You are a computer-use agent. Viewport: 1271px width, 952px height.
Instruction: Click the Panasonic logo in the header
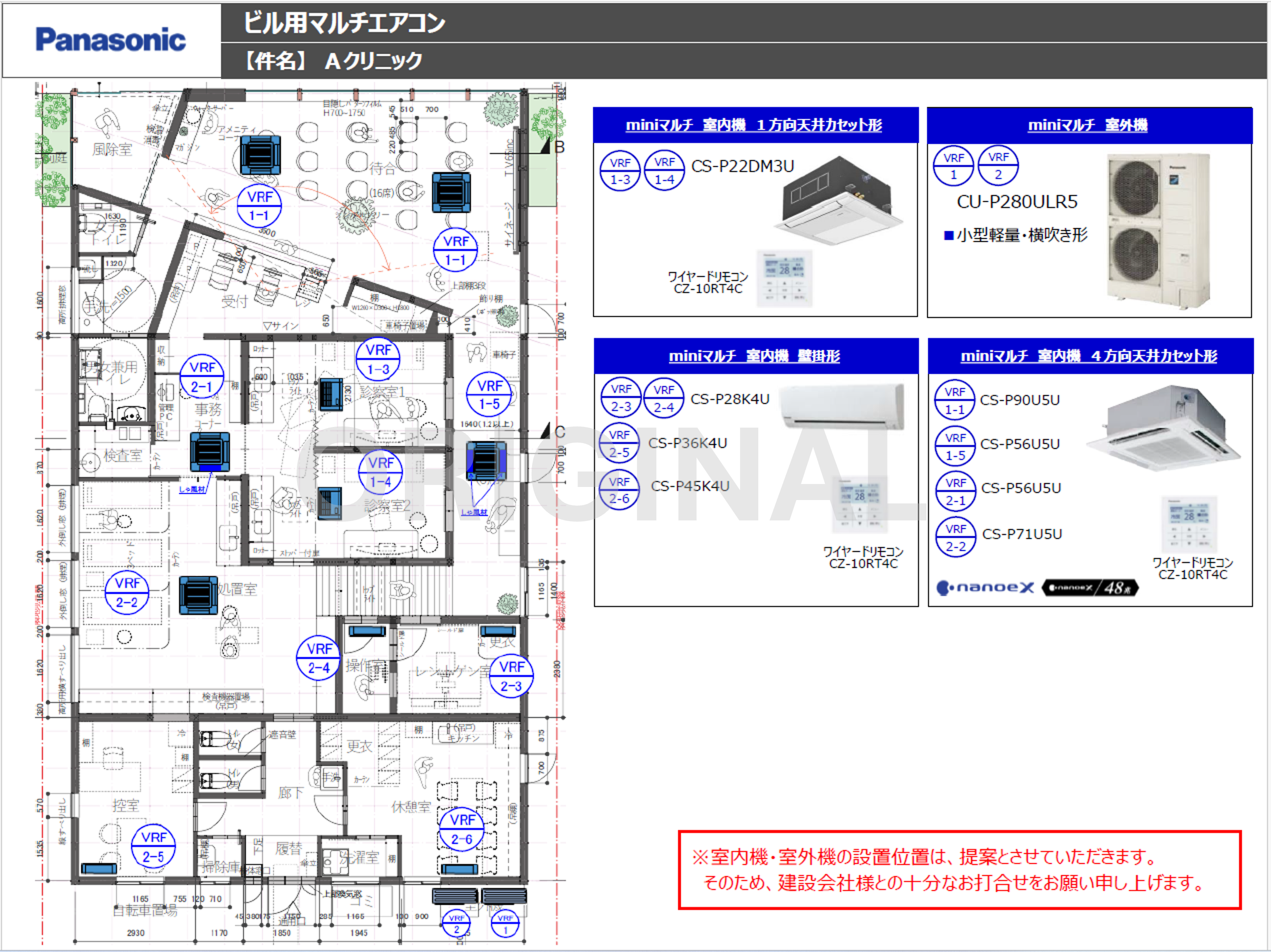click(x=110, y=40)
